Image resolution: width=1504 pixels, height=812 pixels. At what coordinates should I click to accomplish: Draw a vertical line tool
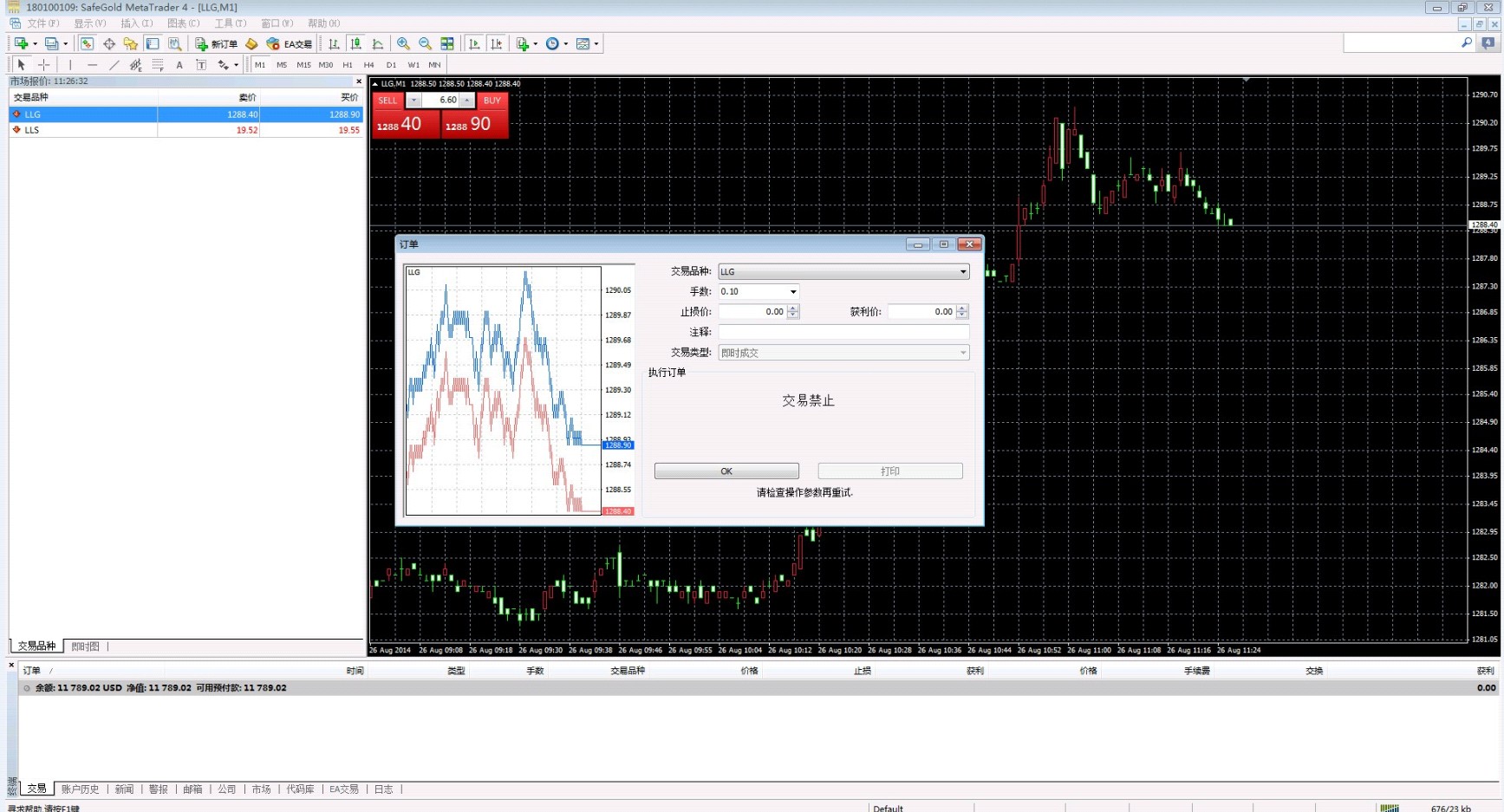click(70, 65)
